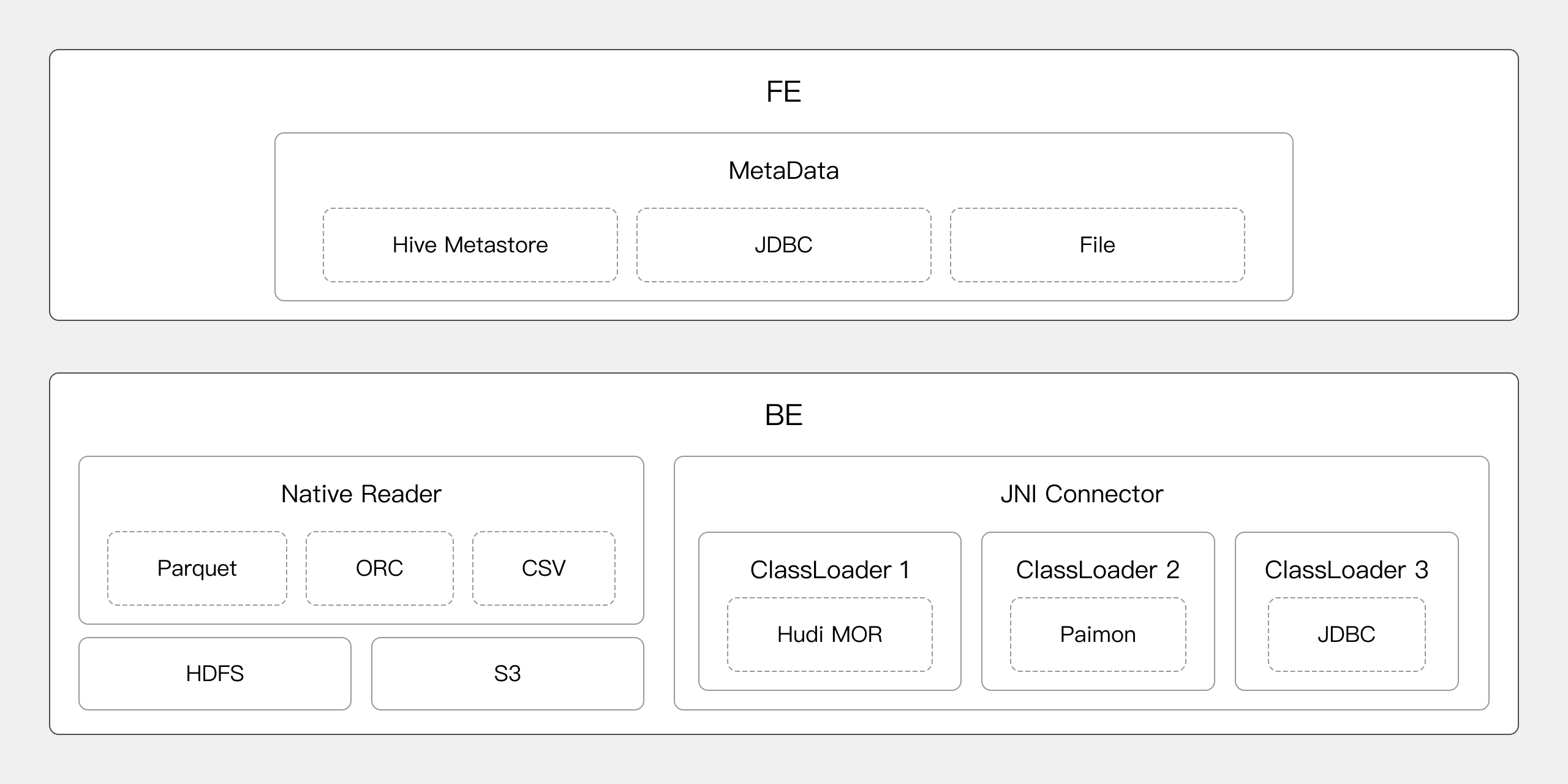Image resolution: width=1568 pixels, height=784 pixels.
Task: Click the Parquet reader box
Action: [x=197, y=568]
